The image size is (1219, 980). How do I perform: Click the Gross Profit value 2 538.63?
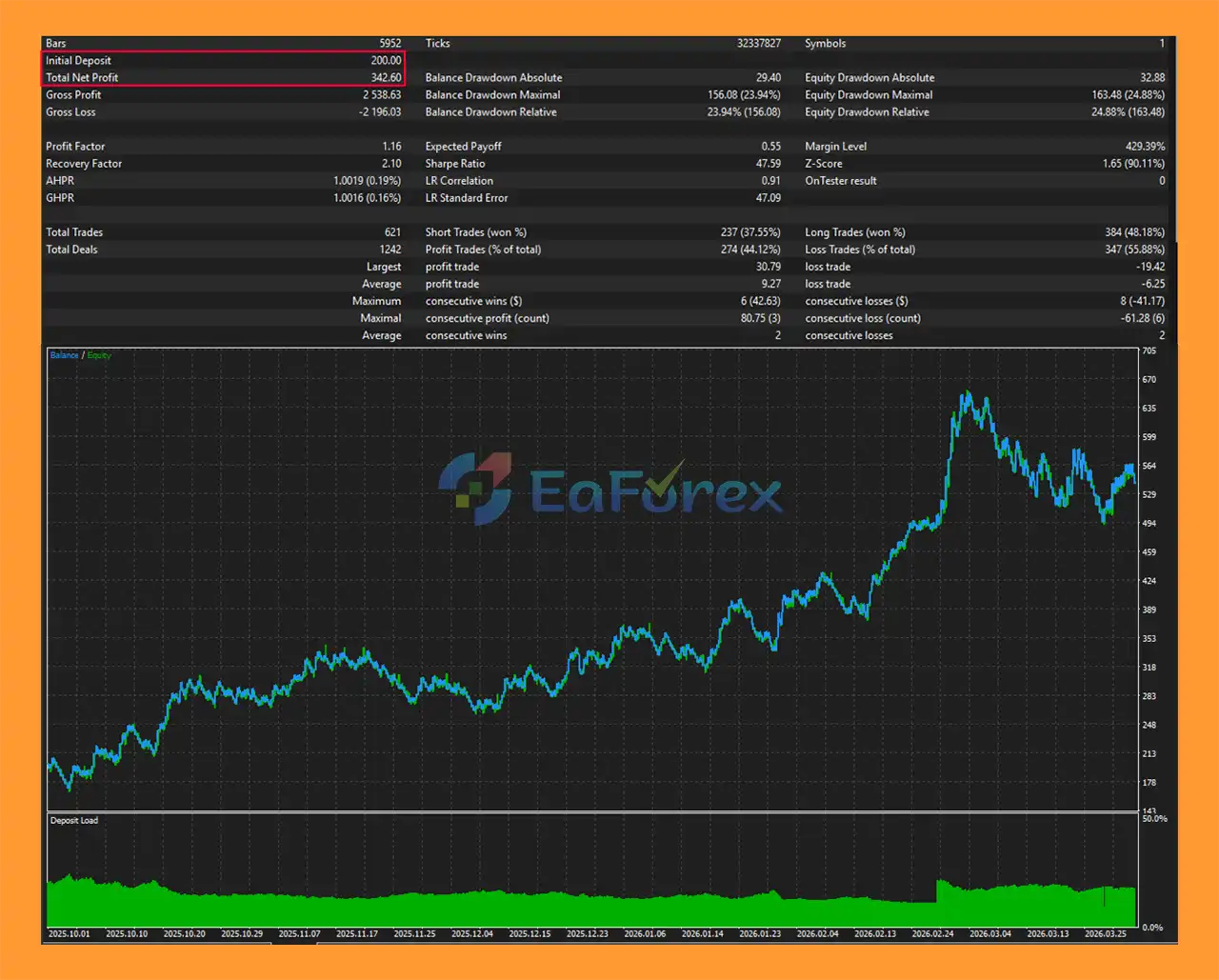click(x=381, y=95)
